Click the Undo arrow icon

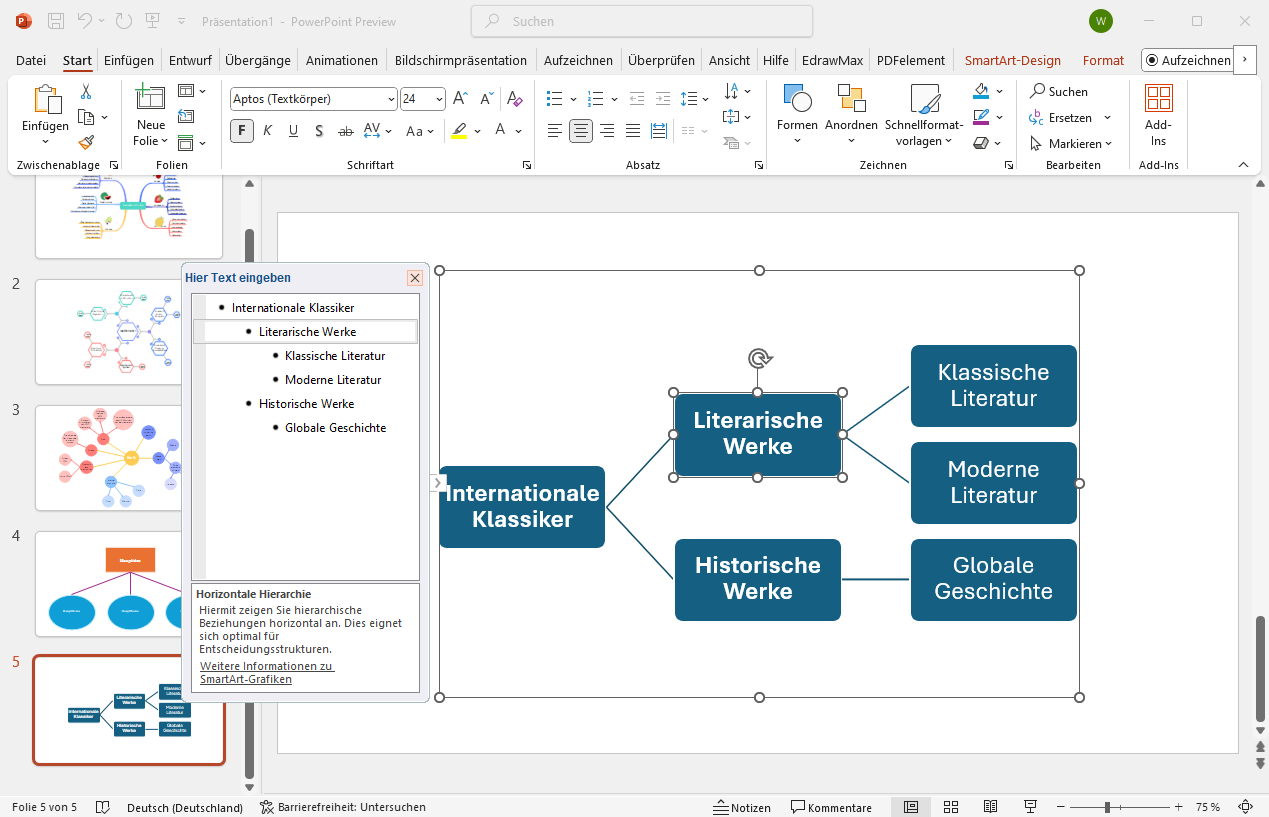(85, 21)
